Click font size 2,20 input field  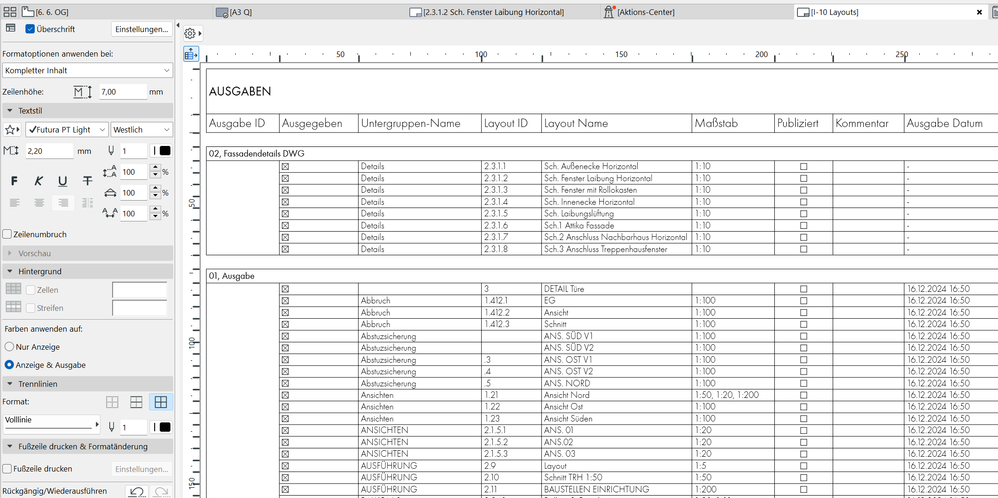coord(49,151)
